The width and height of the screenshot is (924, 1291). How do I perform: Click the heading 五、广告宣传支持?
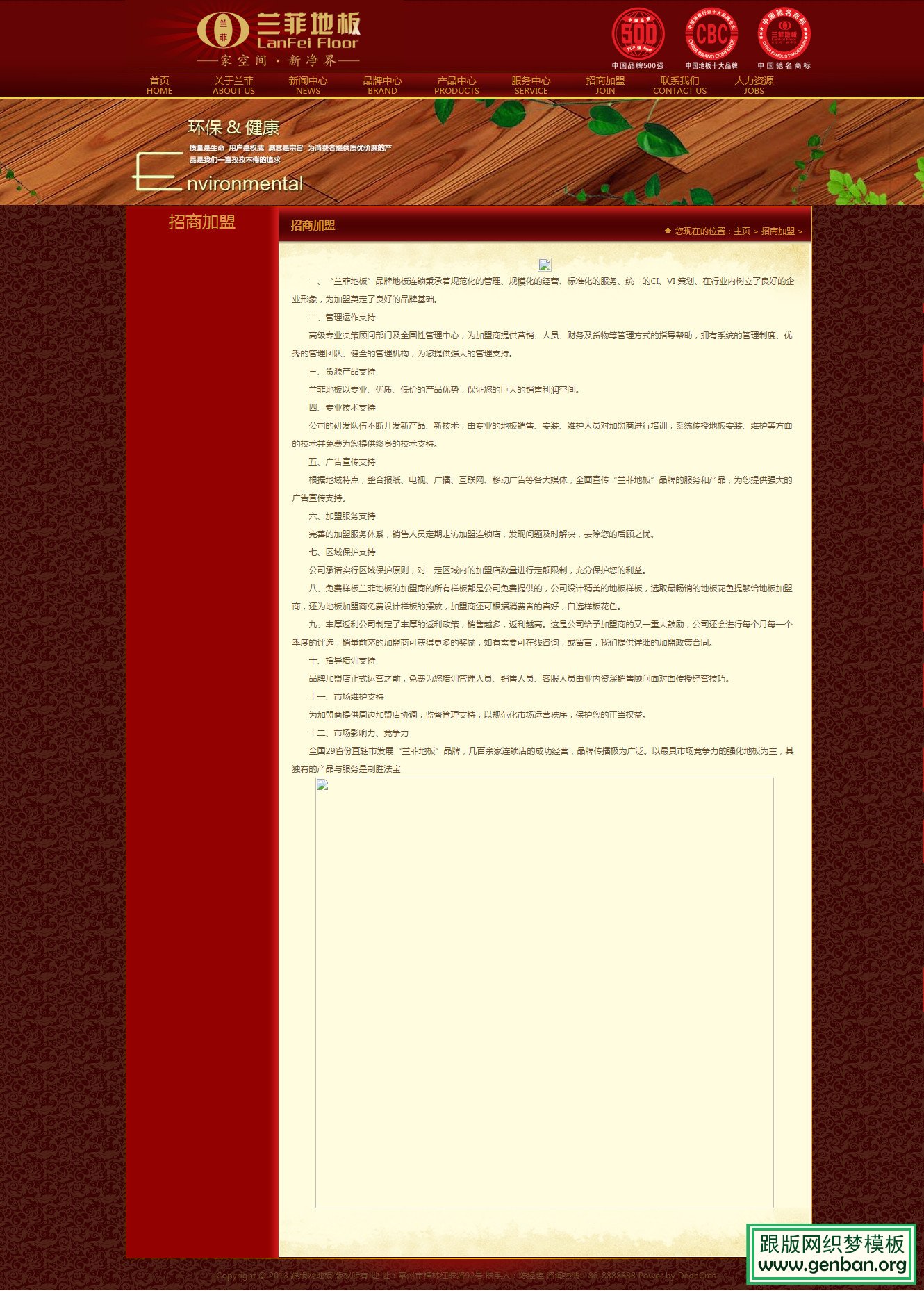(343, 462)
